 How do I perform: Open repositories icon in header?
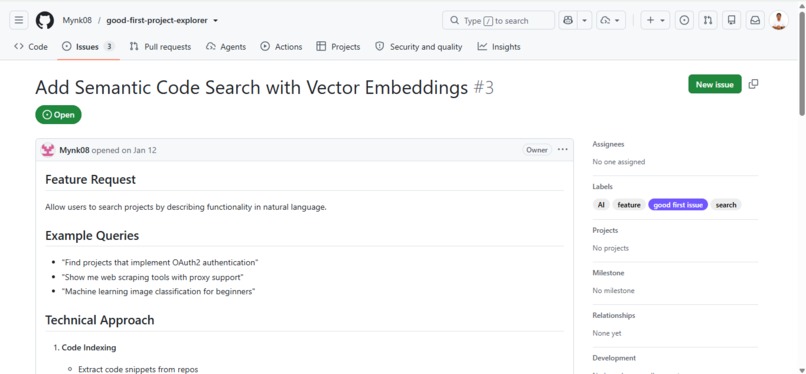pyautogui.click(x=731, y=21)
